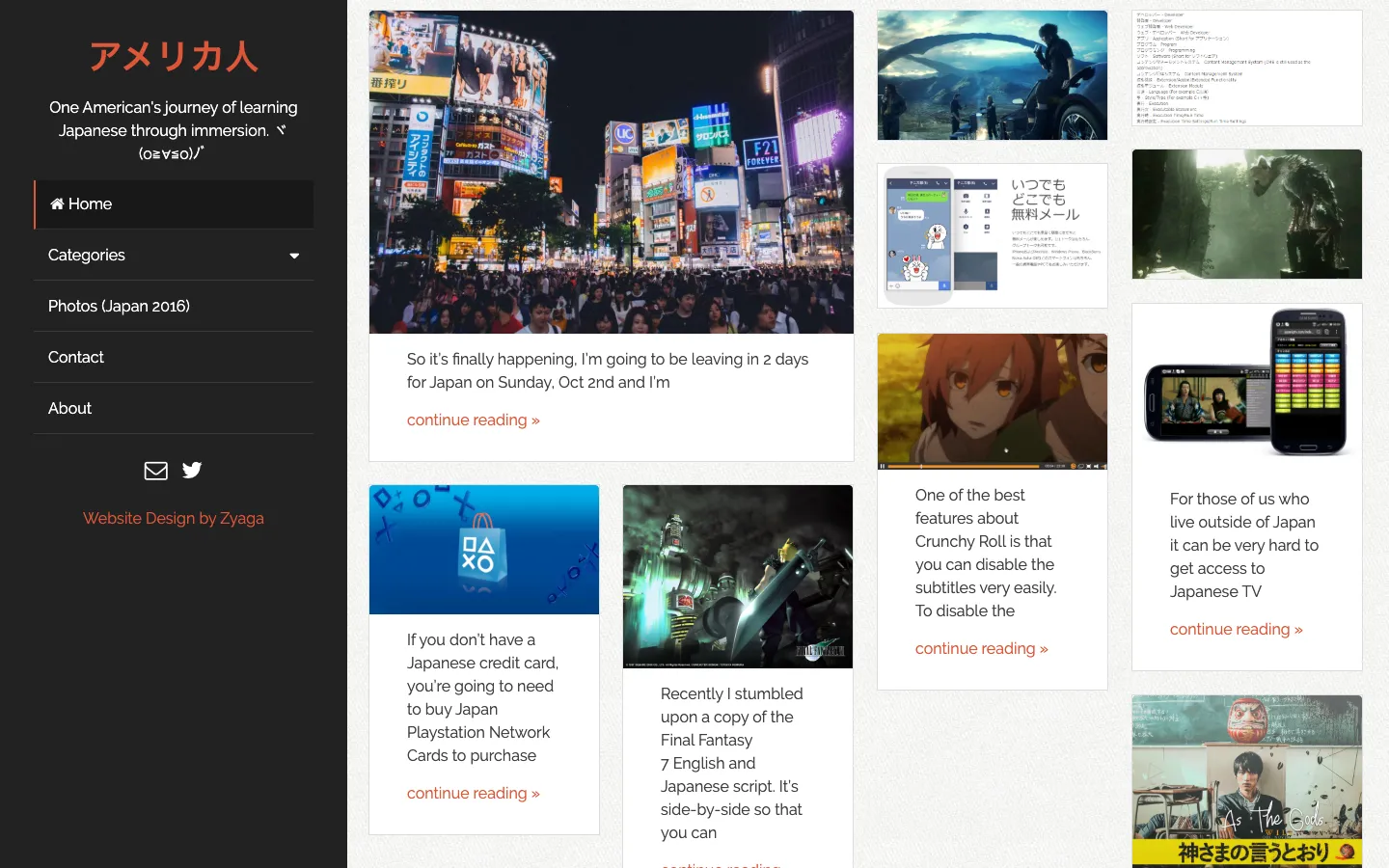Open the fantasy landscape with car thumbnail
This screenshot has width=1389, height=868.
click(x=993, y=75)
